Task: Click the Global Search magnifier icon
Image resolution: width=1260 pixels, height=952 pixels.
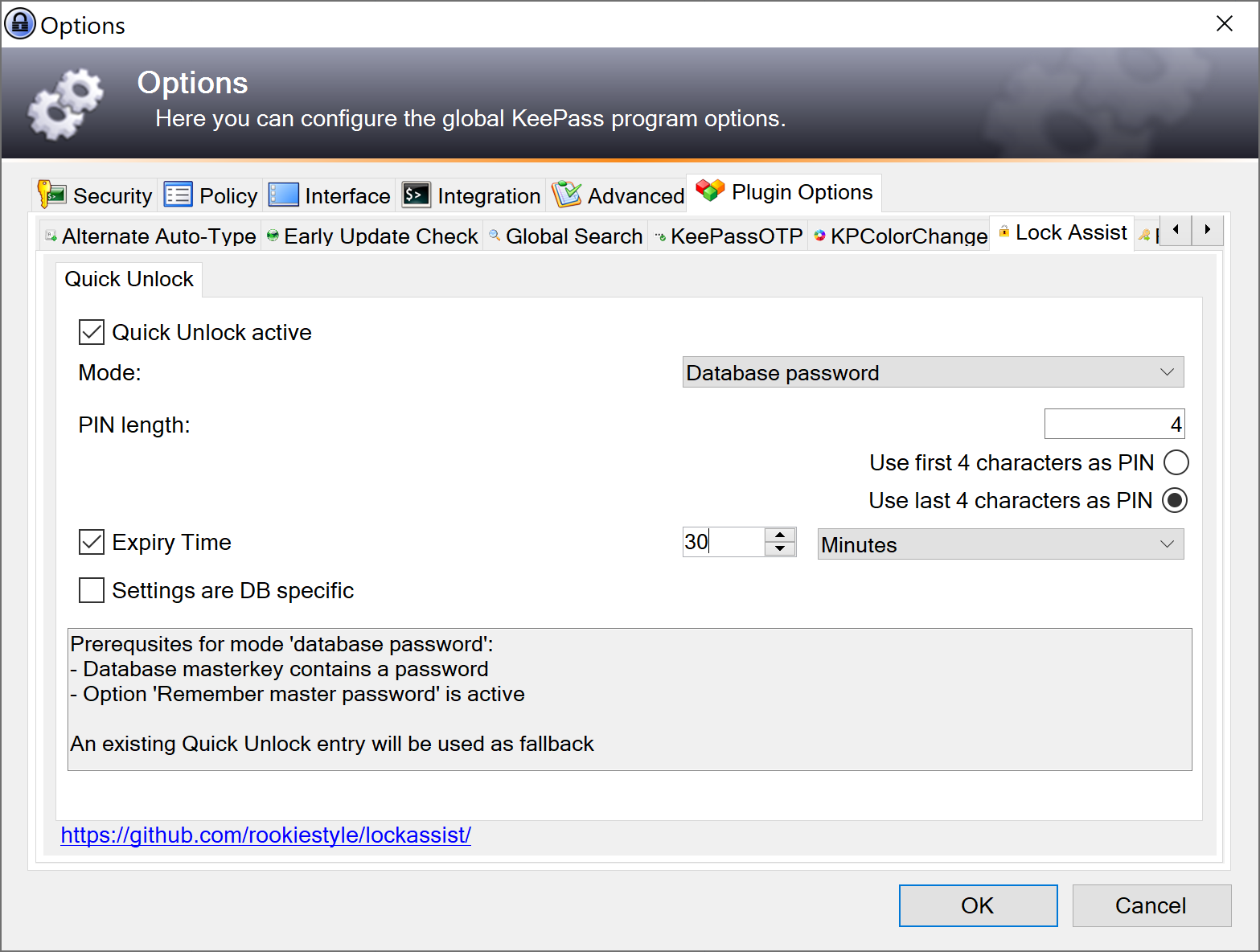Action: (x=495, y=236)
